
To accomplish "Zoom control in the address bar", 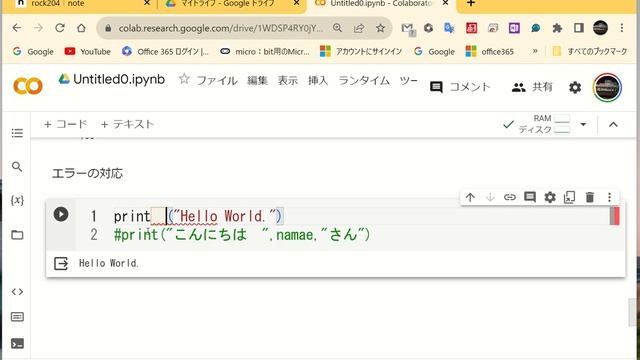I will coord(338,28).
